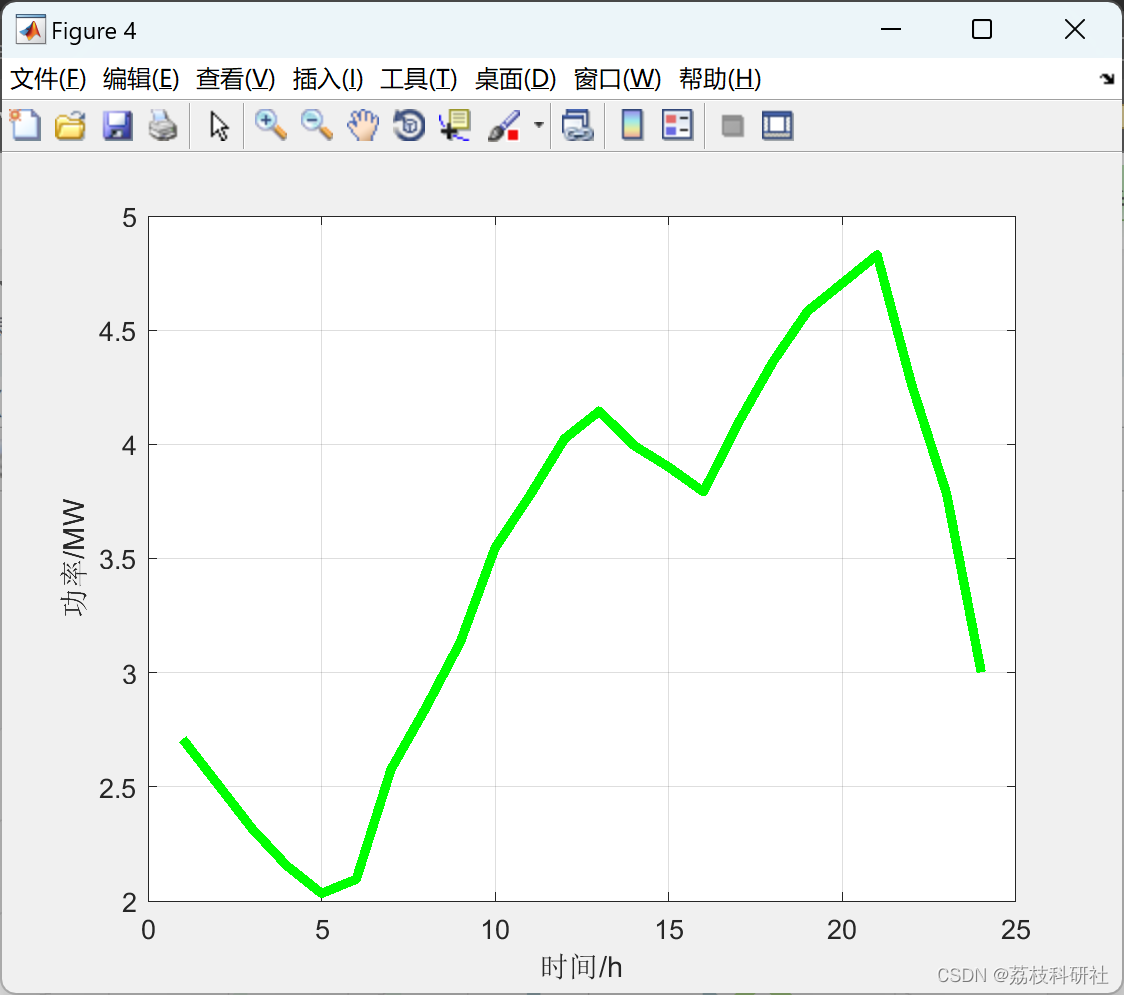
Task: Click the green line's local peak near x=13
Action: [599, 411]
